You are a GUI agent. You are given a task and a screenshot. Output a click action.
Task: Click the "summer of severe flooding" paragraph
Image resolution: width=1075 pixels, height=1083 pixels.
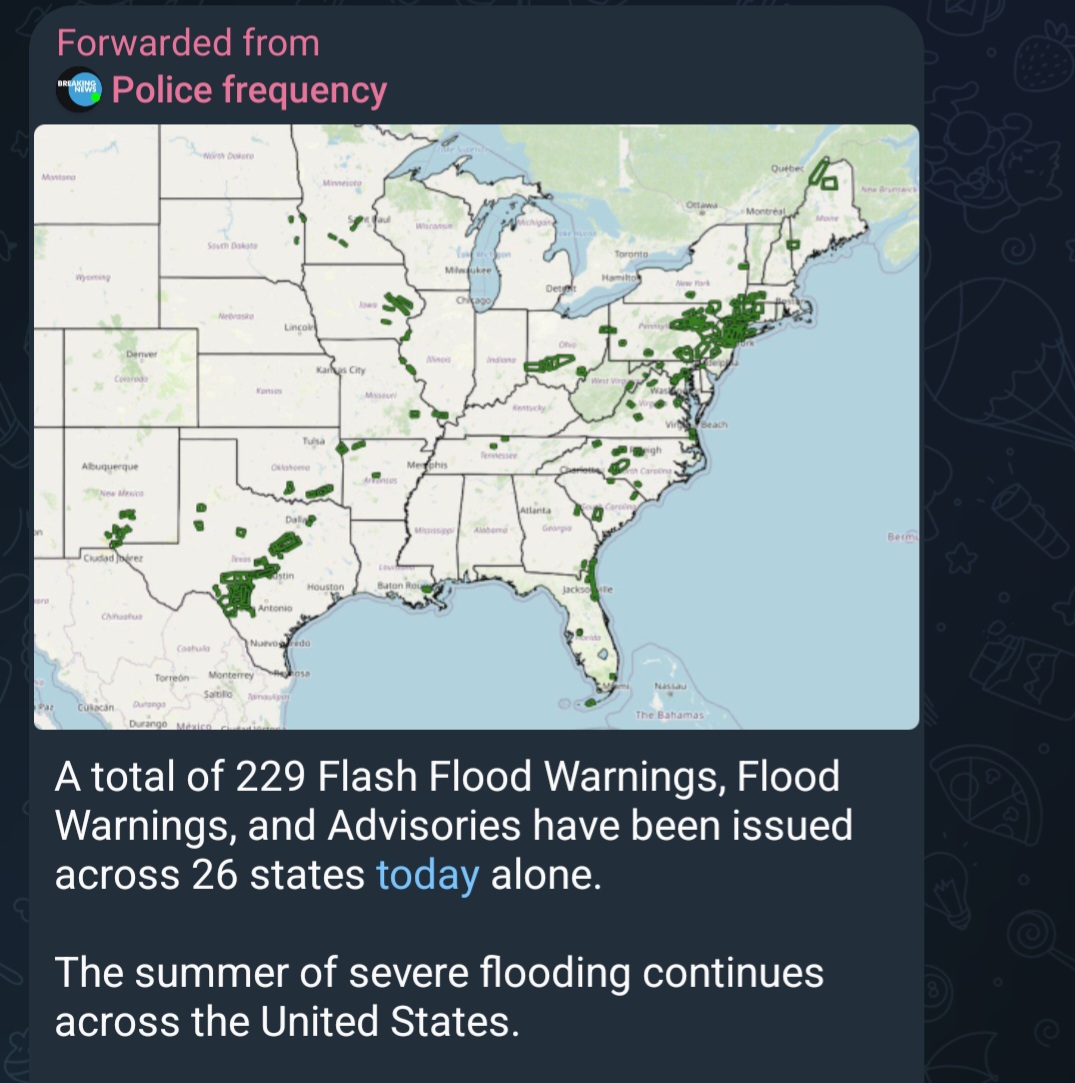pos(439,996)
